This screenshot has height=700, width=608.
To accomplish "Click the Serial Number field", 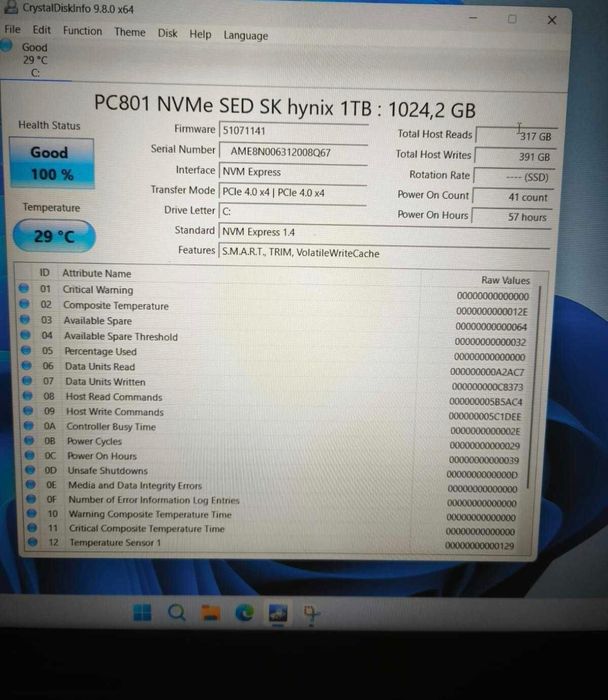I will 293,152.
